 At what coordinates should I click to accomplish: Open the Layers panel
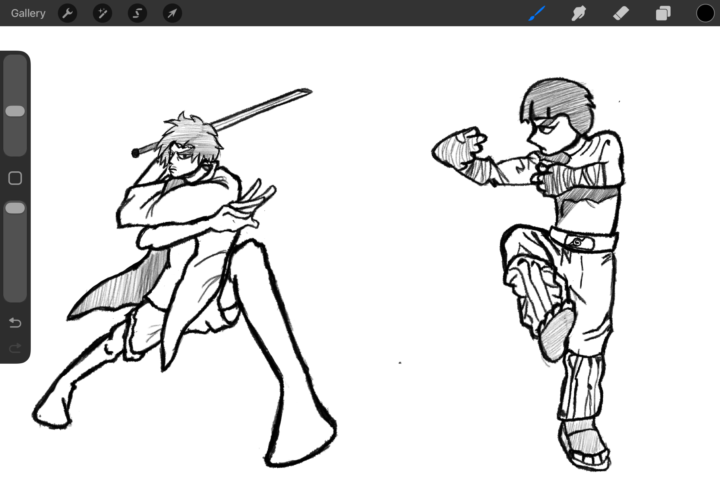point(663,13)
